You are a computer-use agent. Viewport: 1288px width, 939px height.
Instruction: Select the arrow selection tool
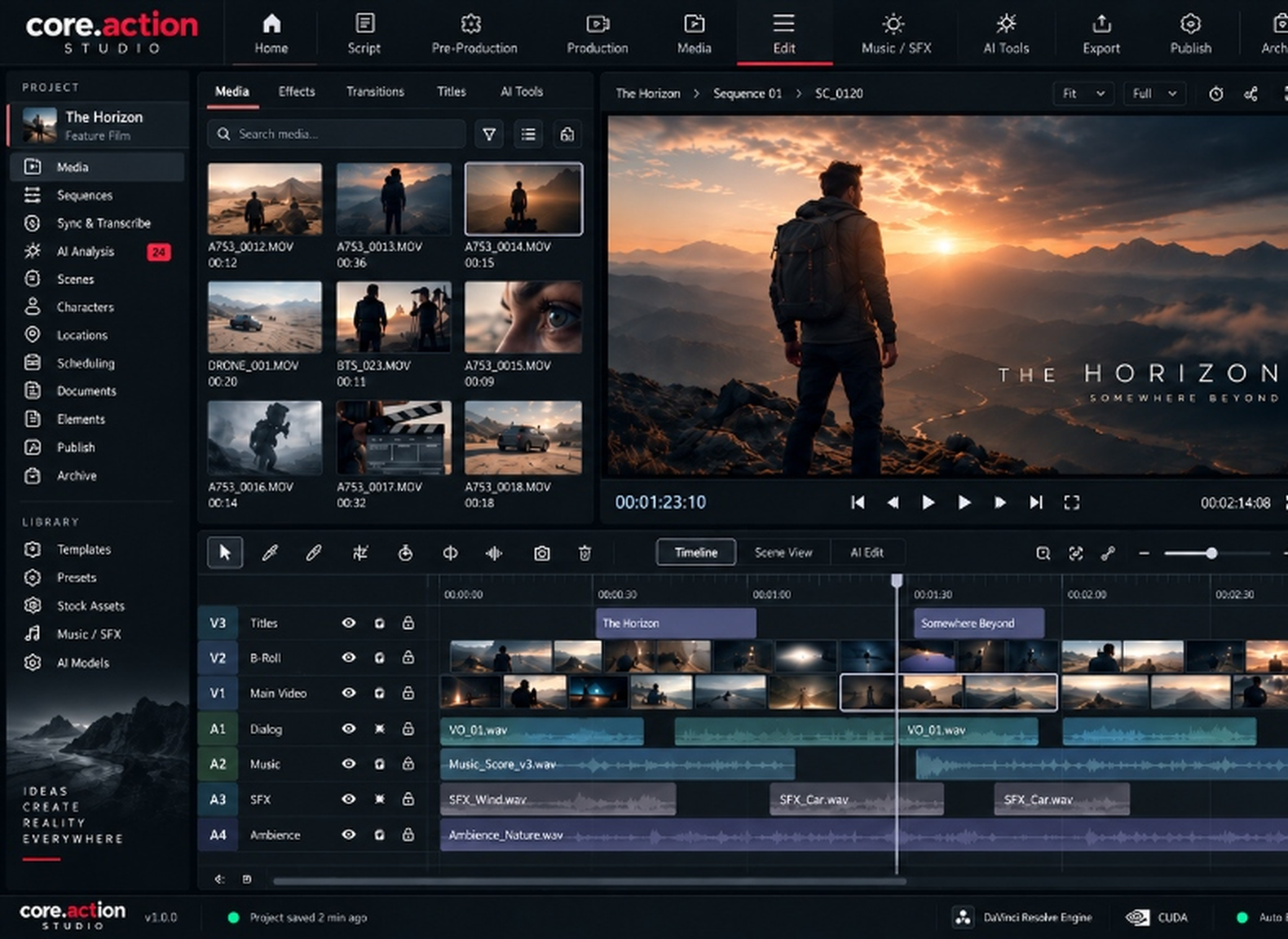(x=225, y=553)
